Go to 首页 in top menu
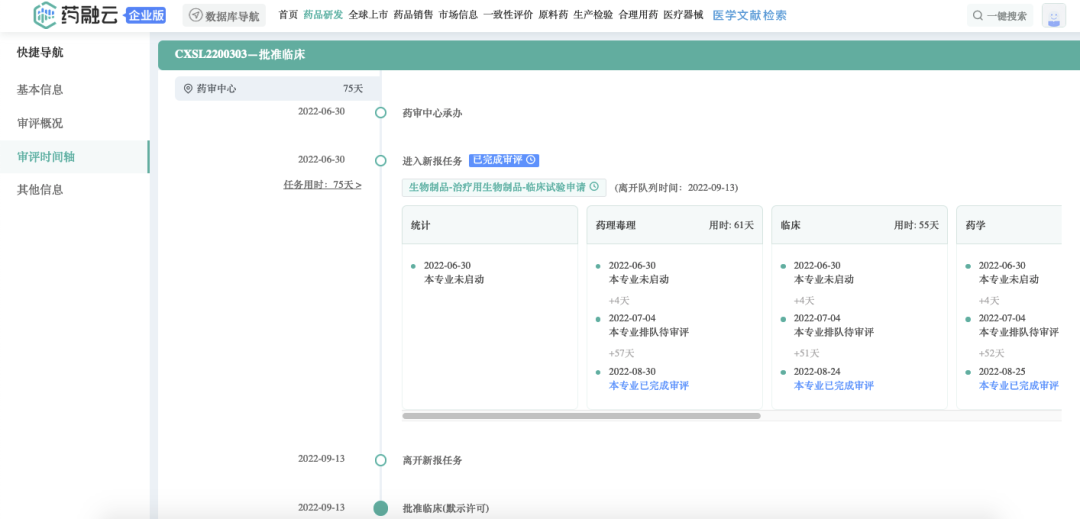 288,15
